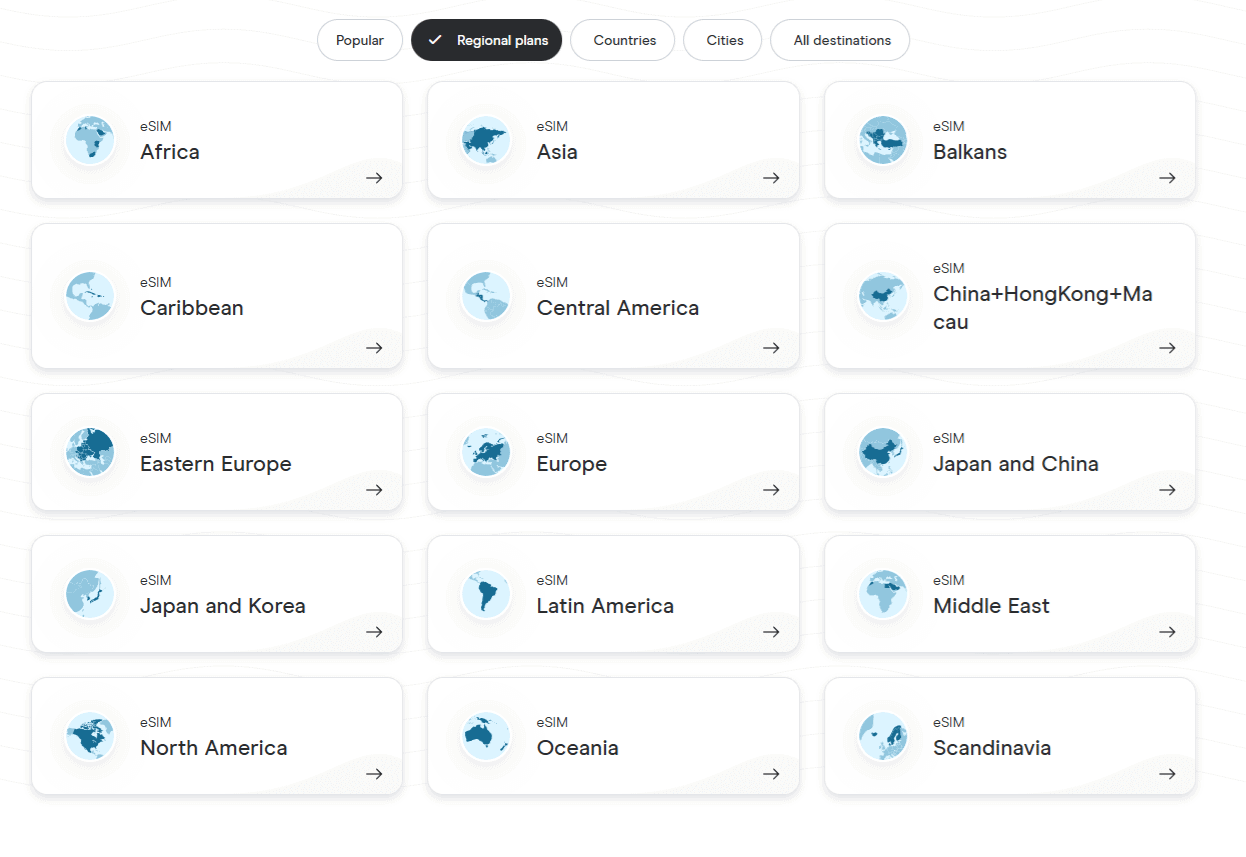This screenshot has height=857, width=1246.
Task: Click the Africa globe icon
Action: (x=90, y=140)
